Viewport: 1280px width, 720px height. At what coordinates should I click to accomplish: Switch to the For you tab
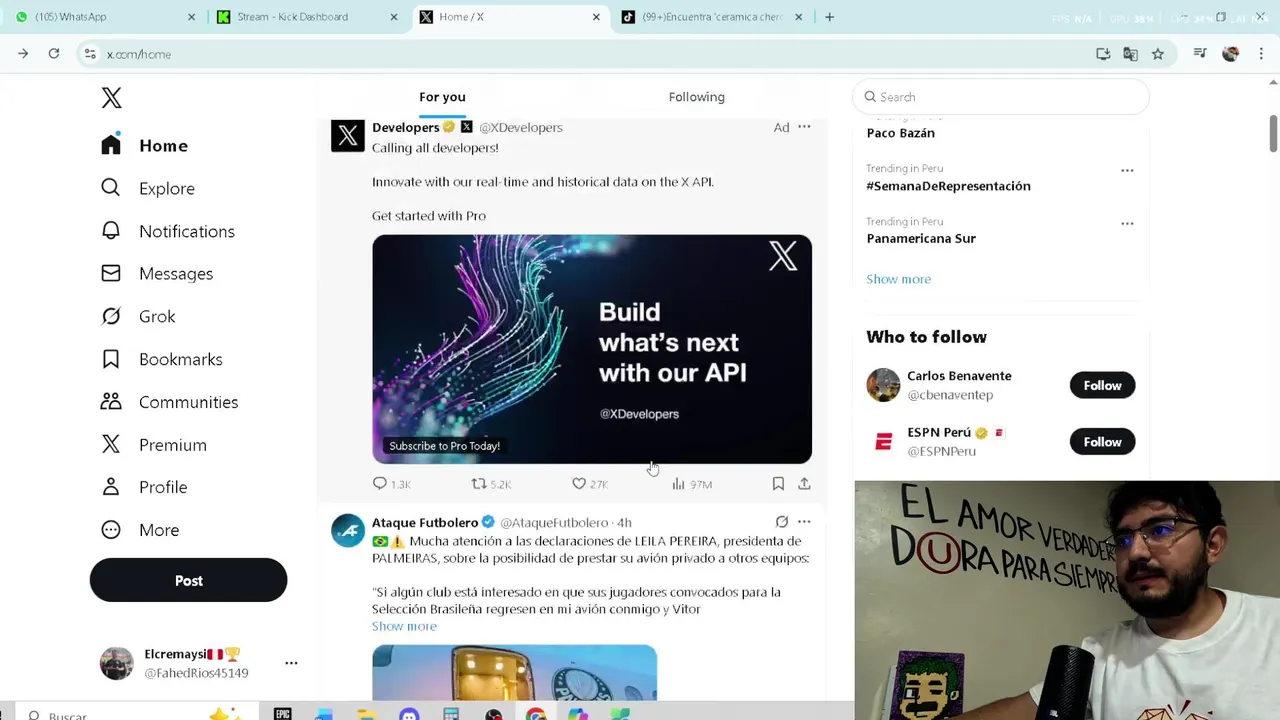[x=442, y=97]
